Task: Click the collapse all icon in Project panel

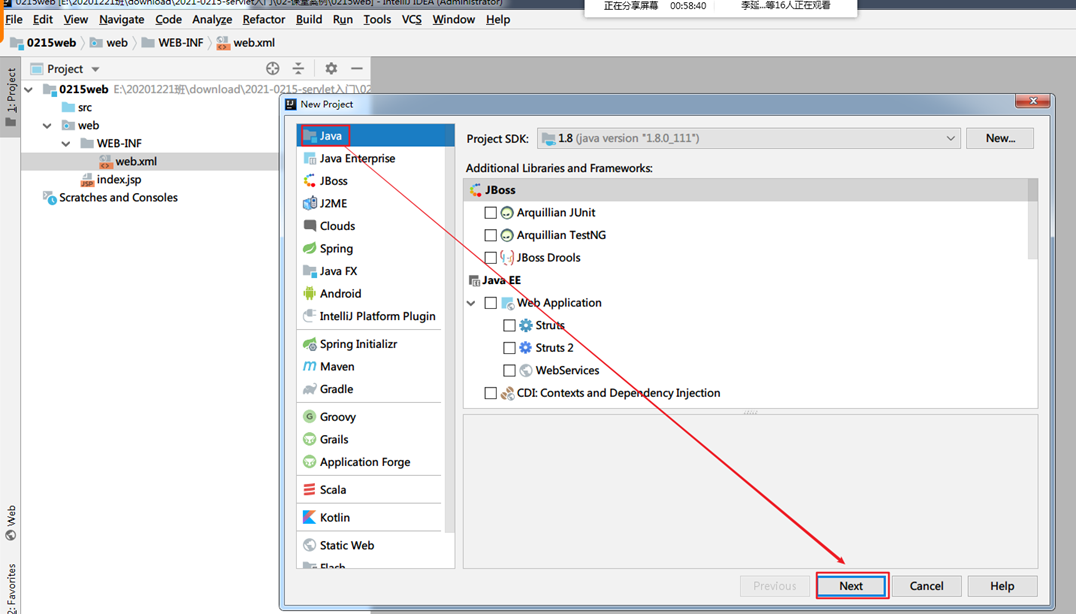Action: tap(299, 69)
